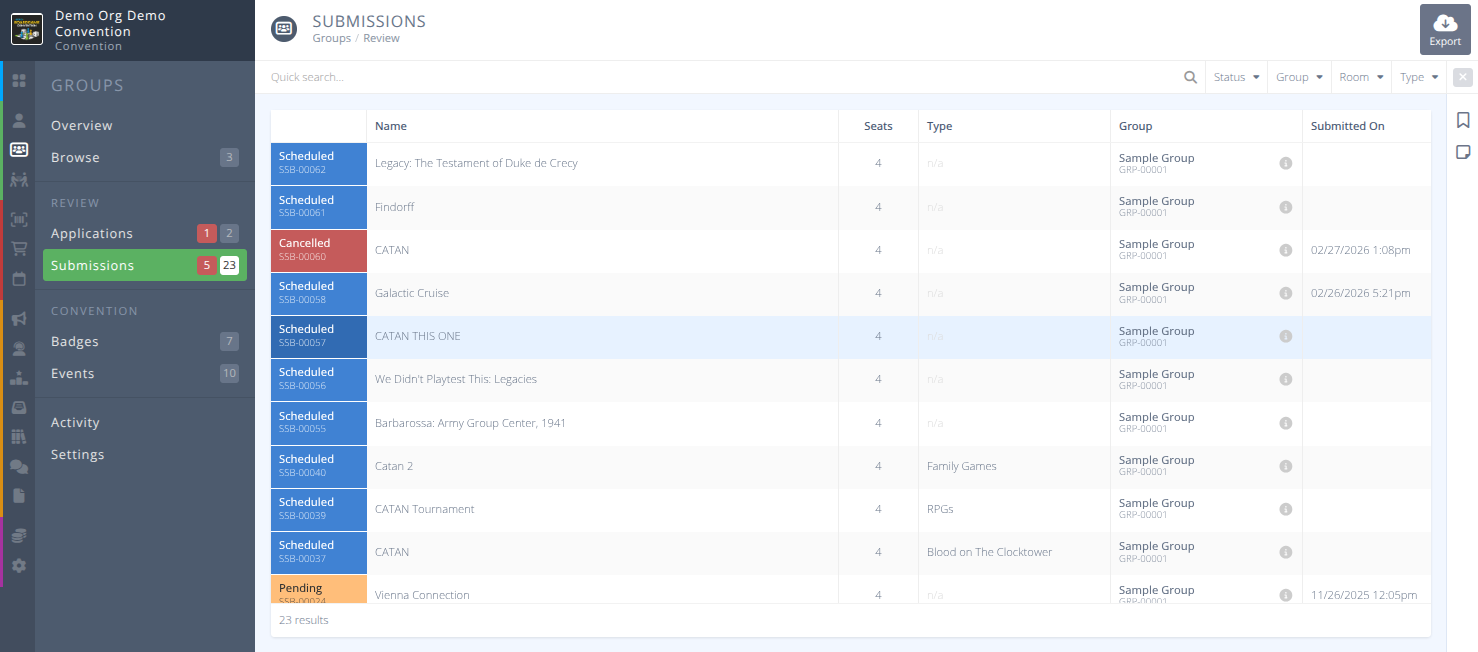Click the stacked coins finance icon
Viewport: 1478px width, 652px height.
(19, 536)
